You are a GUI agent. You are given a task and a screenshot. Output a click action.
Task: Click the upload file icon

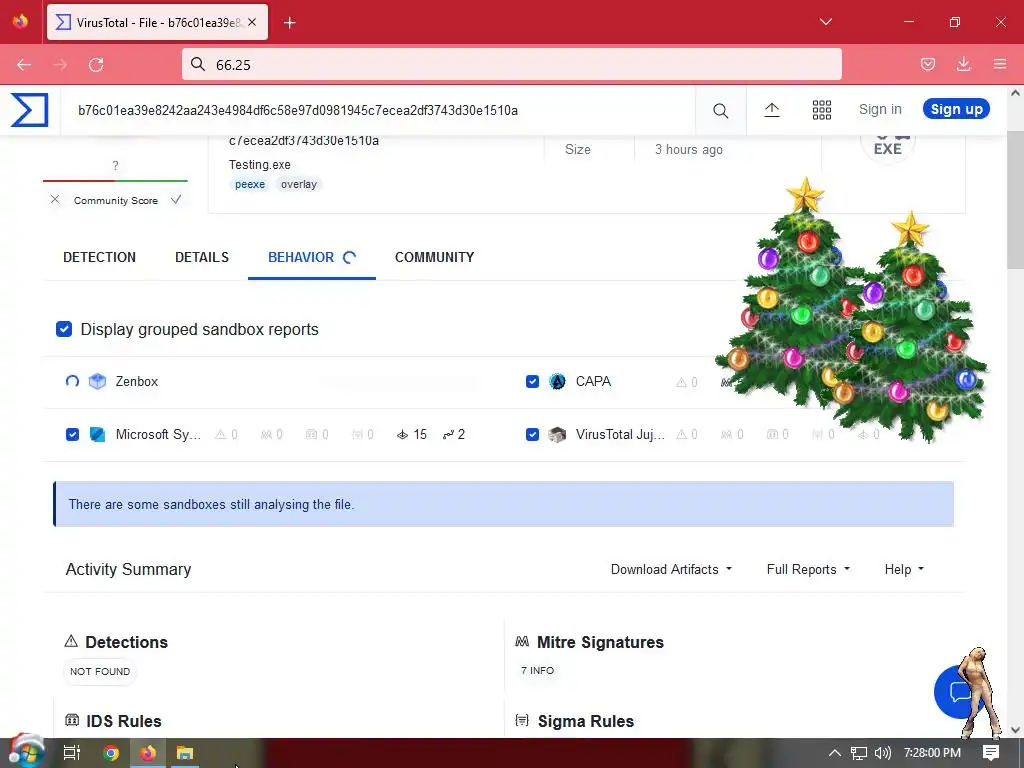click(x=772, y=110)
